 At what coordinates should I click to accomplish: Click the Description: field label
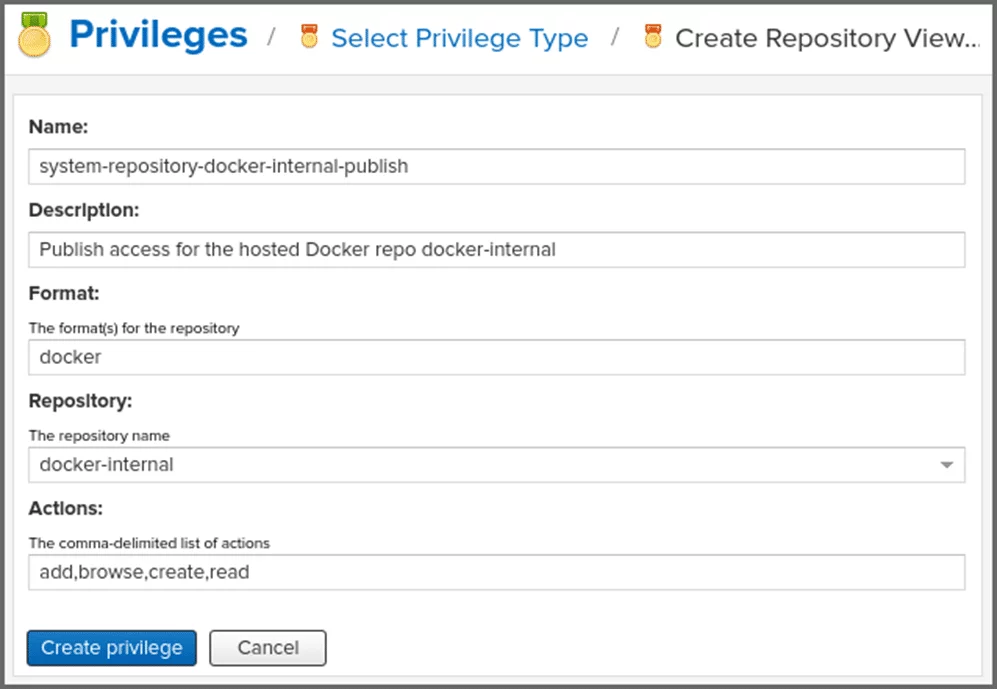(x=84, y=210)
